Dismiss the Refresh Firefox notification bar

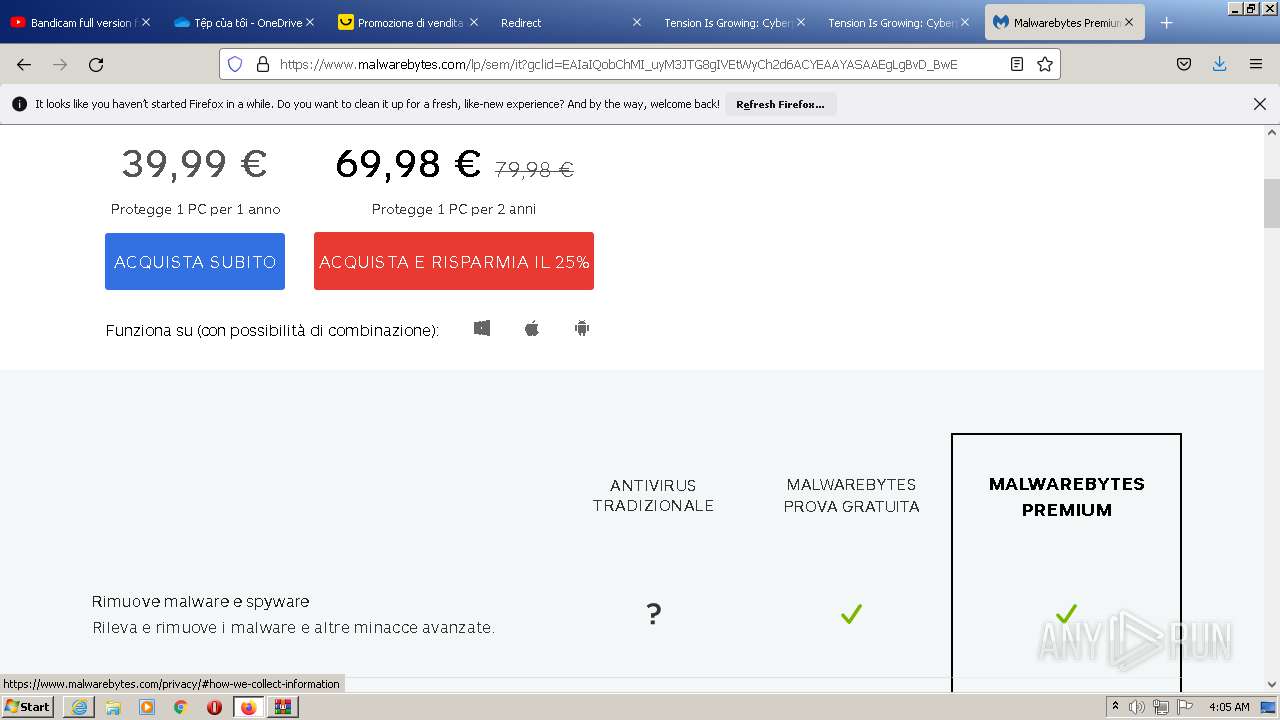point(1260,104)
